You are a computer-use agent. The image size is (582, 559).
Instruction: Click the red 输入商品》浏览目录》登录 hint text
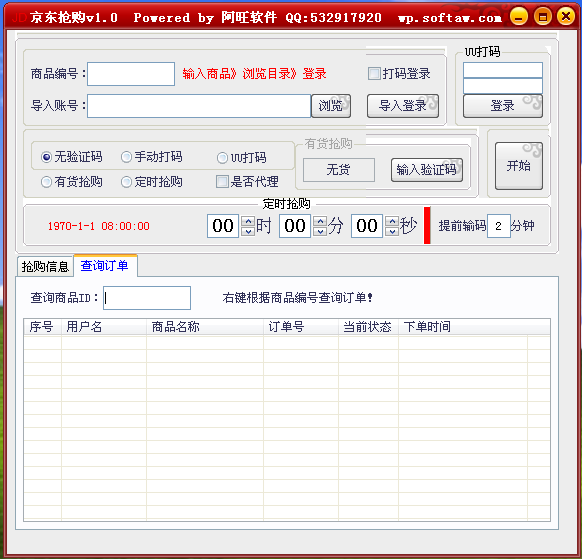(x=254, y=74)
